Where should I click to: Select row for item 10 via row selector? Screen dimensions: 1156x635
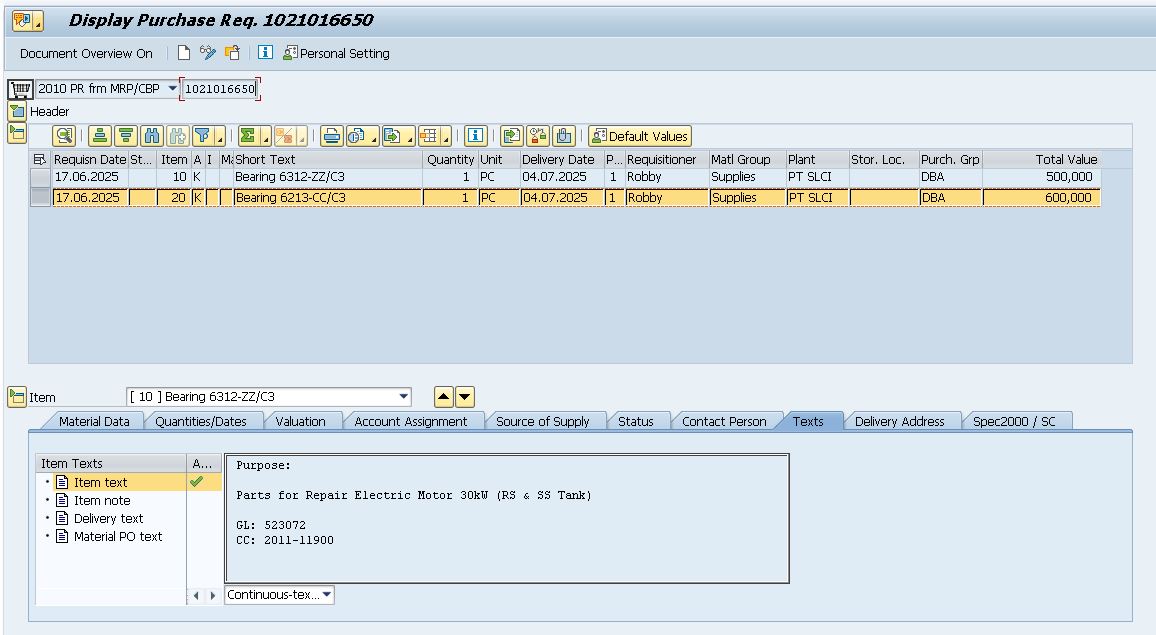[x=40, y=177]
